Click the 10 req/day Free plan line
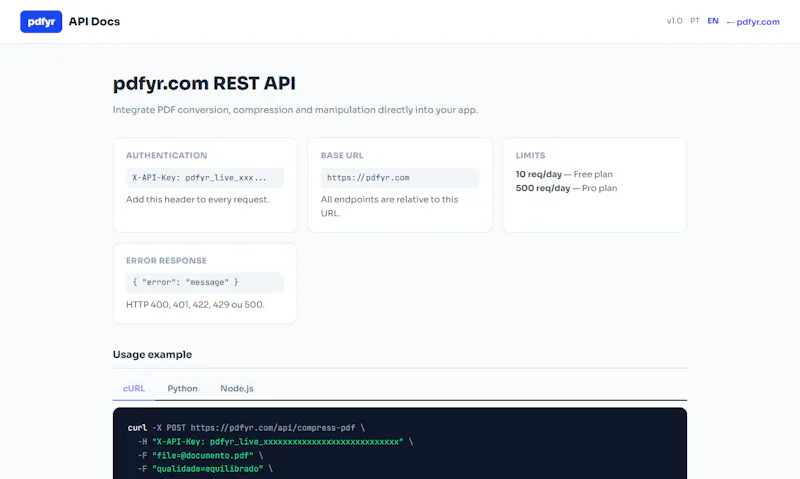This screenshot has height=479, width=800. [x=564, y=174]
